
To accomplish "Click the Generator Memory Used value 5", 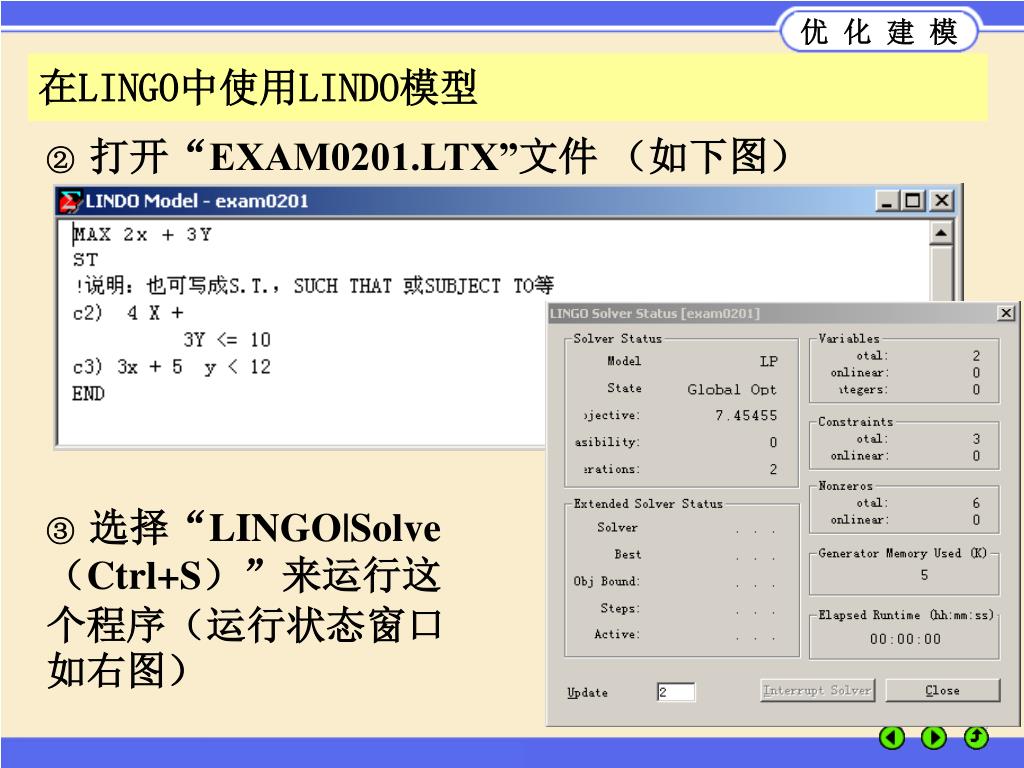I will pos(924,575).
